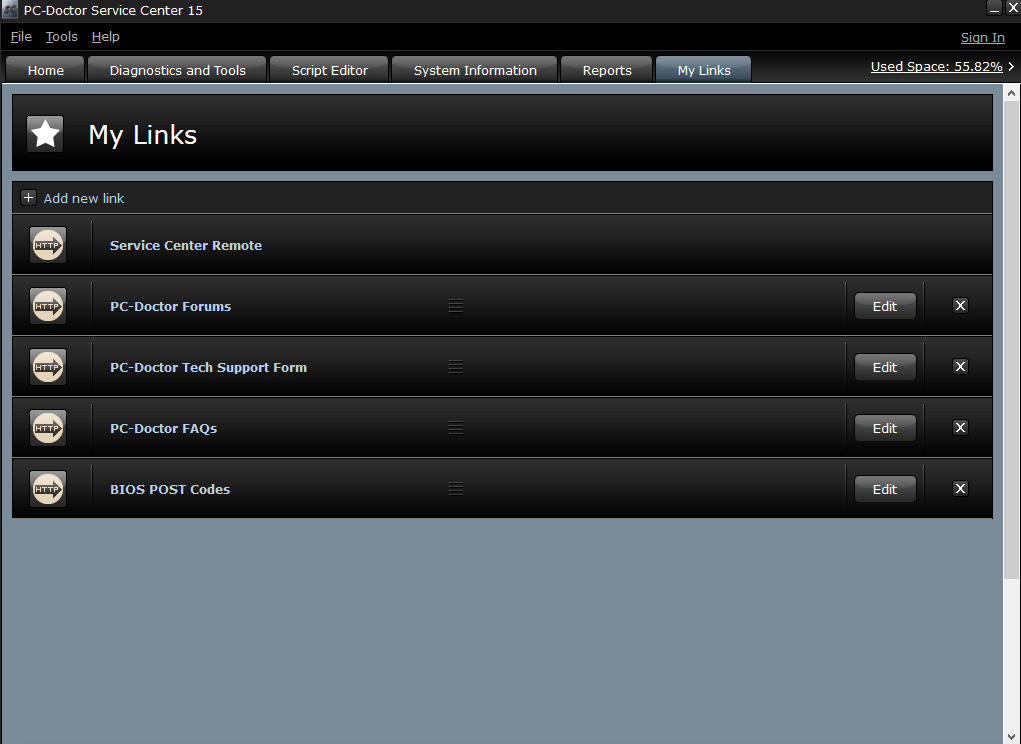Image resolution: width=1021 pixels, height=744 pixels.
Task: Switch to the Home tab
Action: pyautogui.click(x=46, y=70)
